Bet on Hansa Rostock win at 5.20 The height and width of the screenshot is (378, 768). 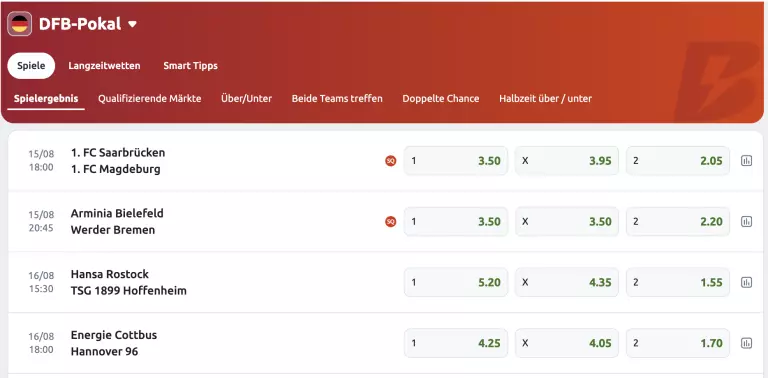(x=456, y=282)
